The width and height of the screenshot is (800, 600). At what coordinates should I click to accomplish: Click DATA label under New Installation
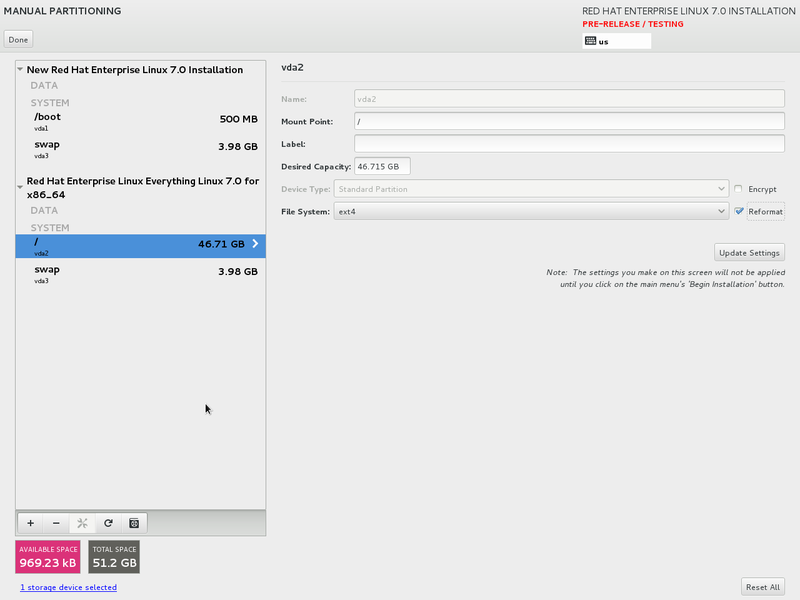tap(44, 85)
